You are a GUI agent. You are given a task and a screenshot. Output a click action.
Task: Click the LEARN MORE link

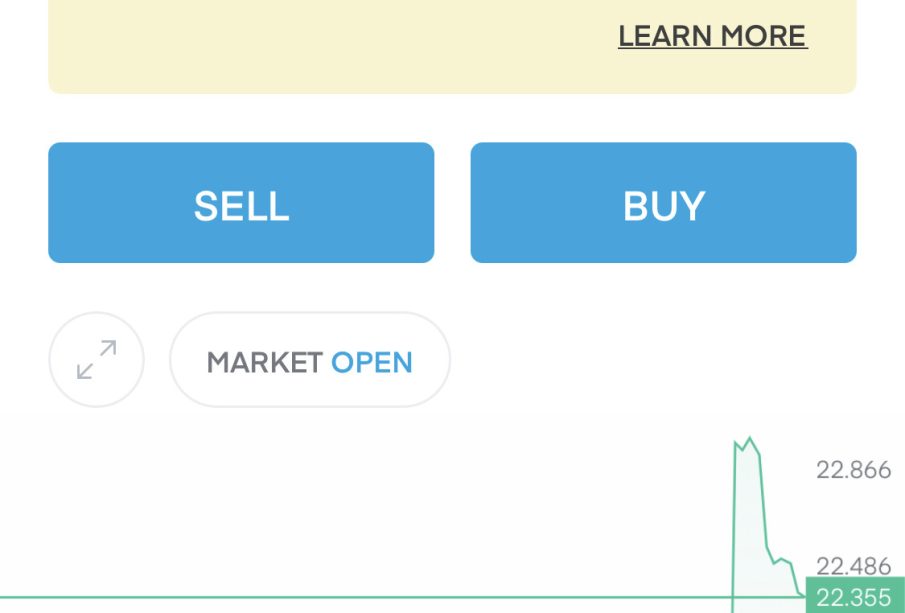tap(712, 36)
